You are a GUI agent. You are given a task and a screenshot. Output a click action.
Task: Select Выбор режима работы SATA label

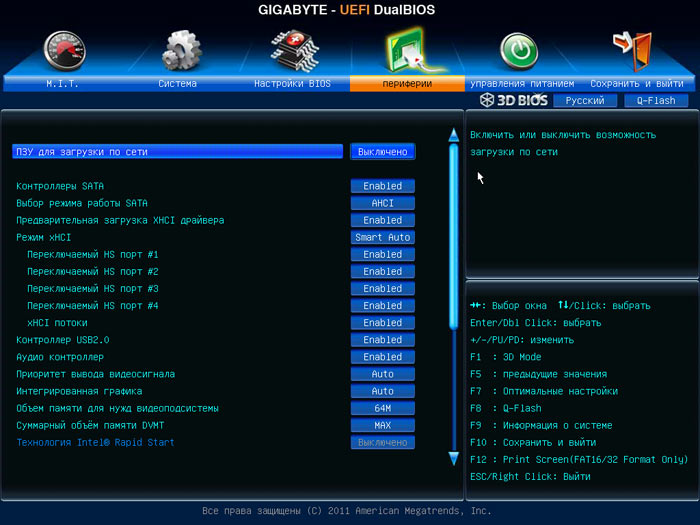pos(82,203)
